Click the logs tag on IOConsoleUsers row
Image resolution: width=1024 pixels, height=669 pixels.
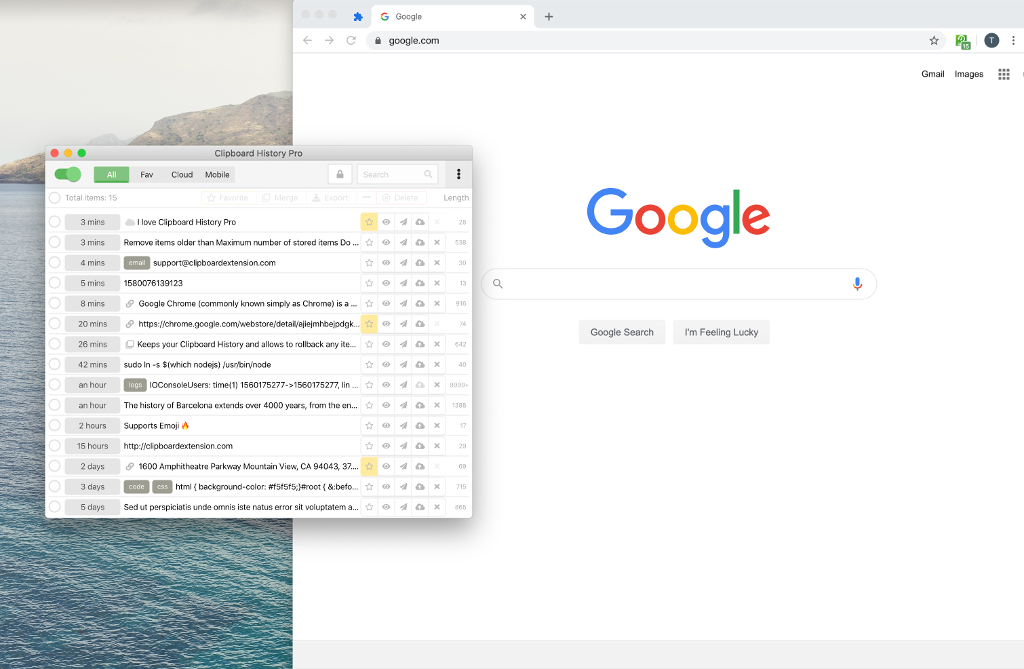click(x=135, y=385)
